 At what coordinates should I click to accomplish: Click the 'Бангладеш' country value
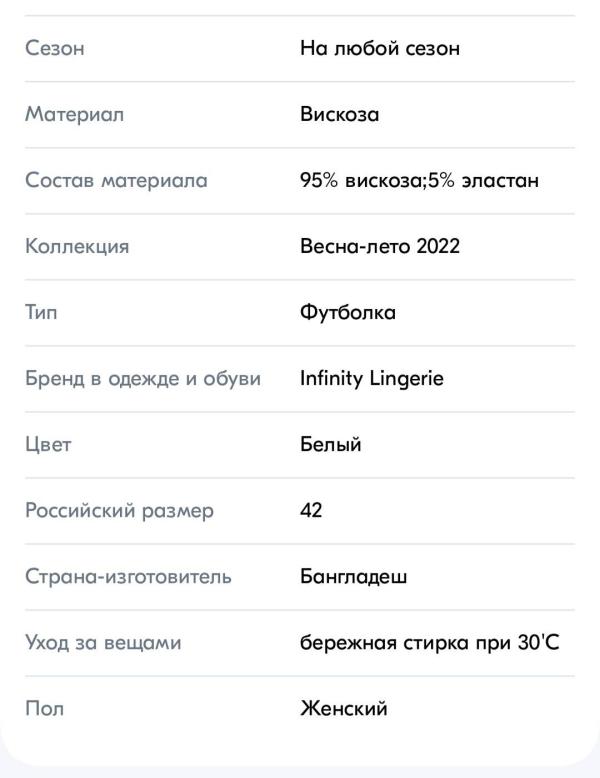point(353,577)
